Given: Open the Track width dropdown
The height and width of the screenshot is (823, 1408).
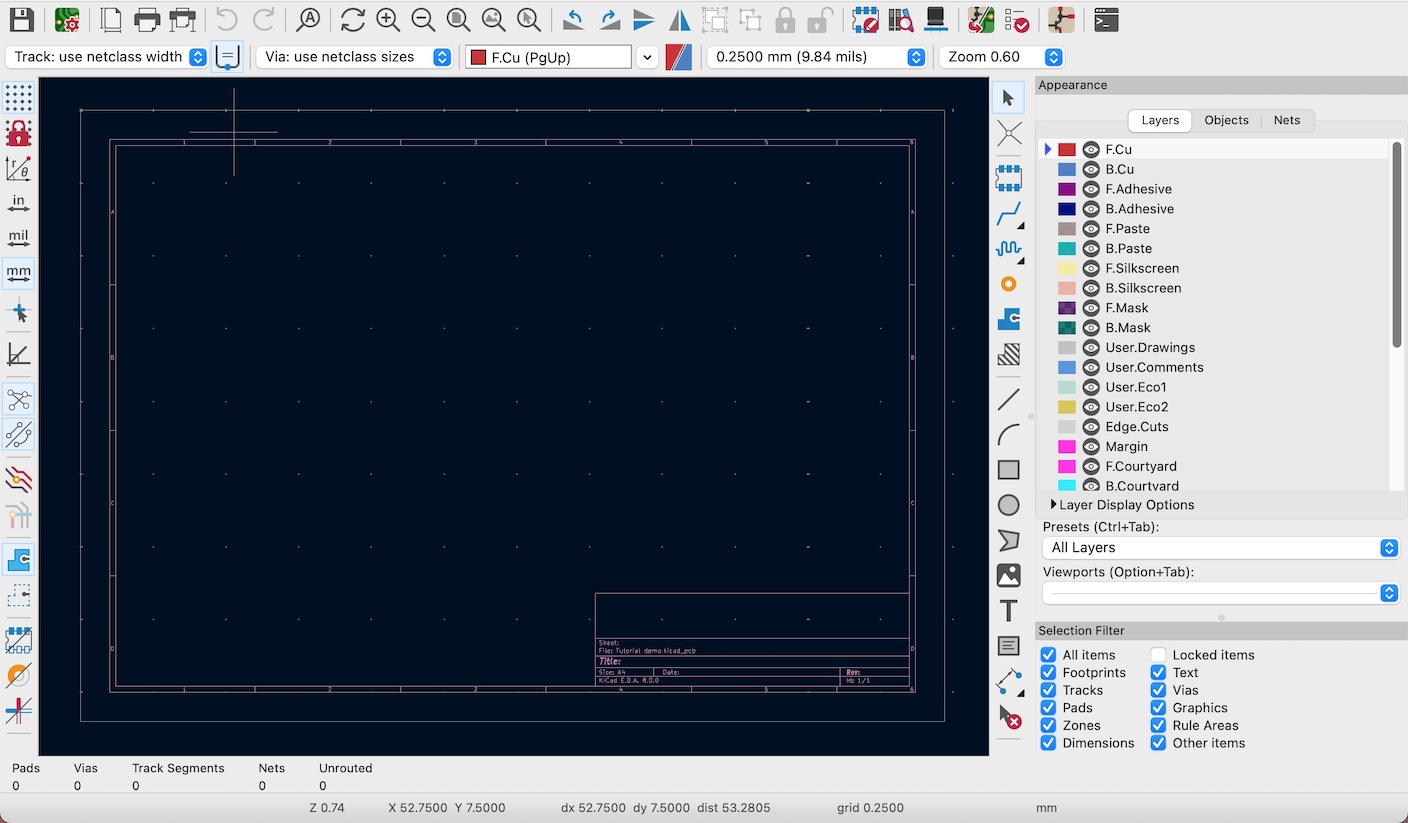Looking at the screenshot, I should tap(107, 57).
